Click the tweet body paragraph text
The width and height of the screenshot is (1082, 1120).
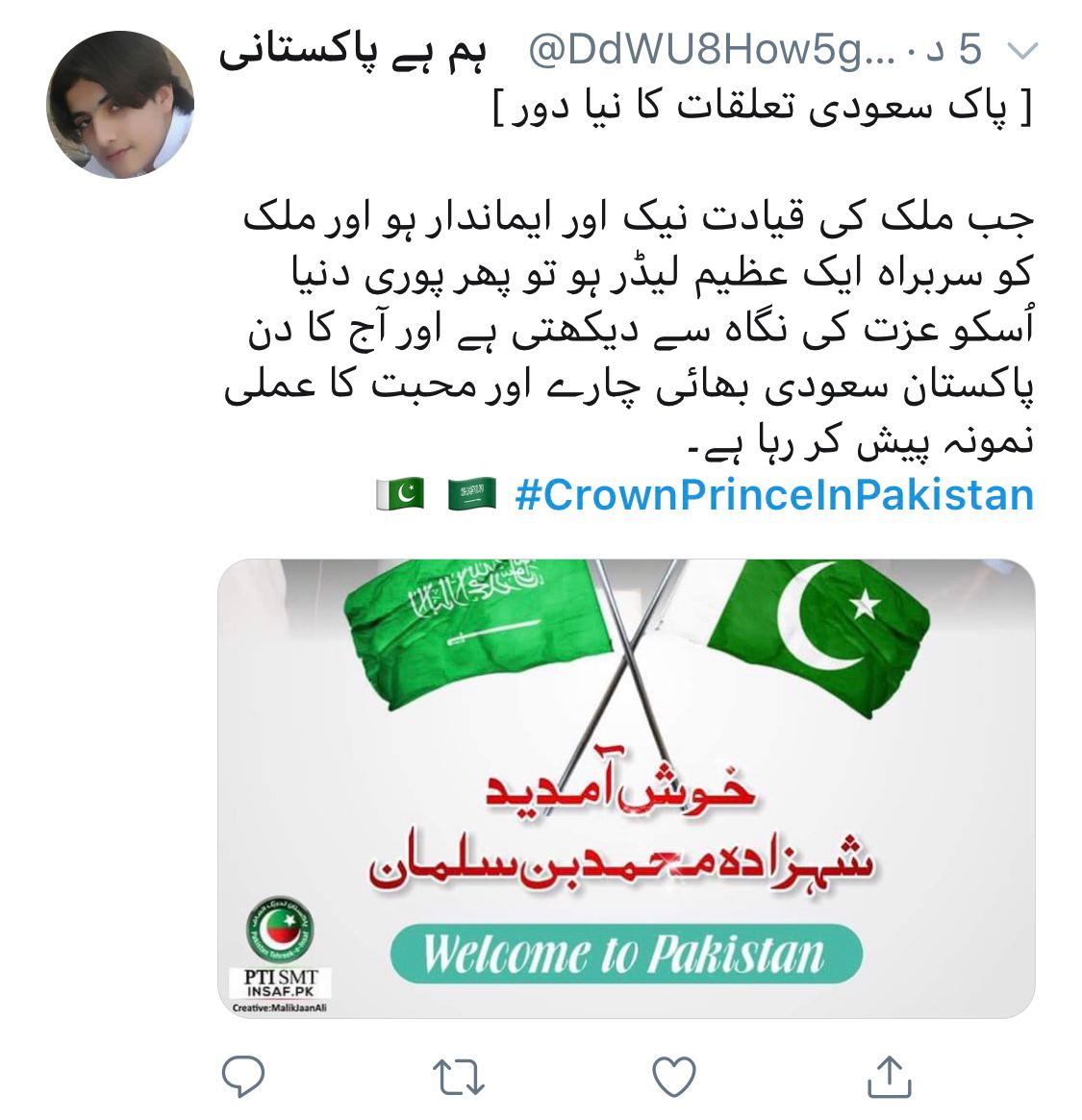click(x=629, y=329)
